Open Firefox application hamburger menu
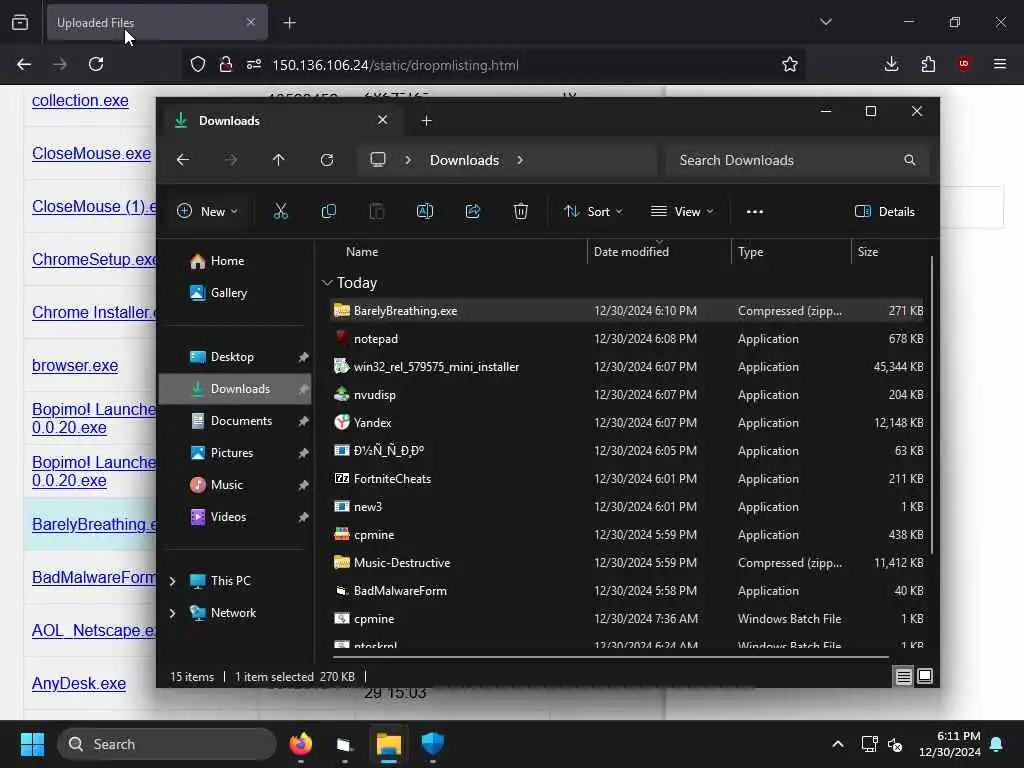Image resolution: width=1024 pixels, height=768 pixels. [x=1000, y=64]
